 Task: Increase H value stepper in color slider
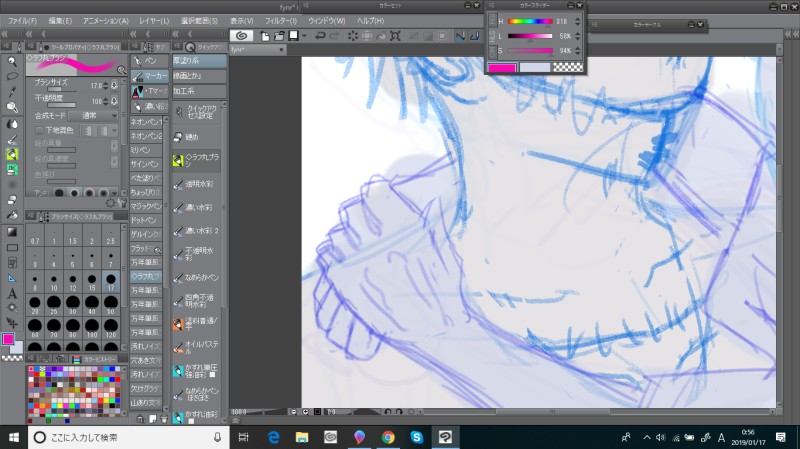pos(578,21)
